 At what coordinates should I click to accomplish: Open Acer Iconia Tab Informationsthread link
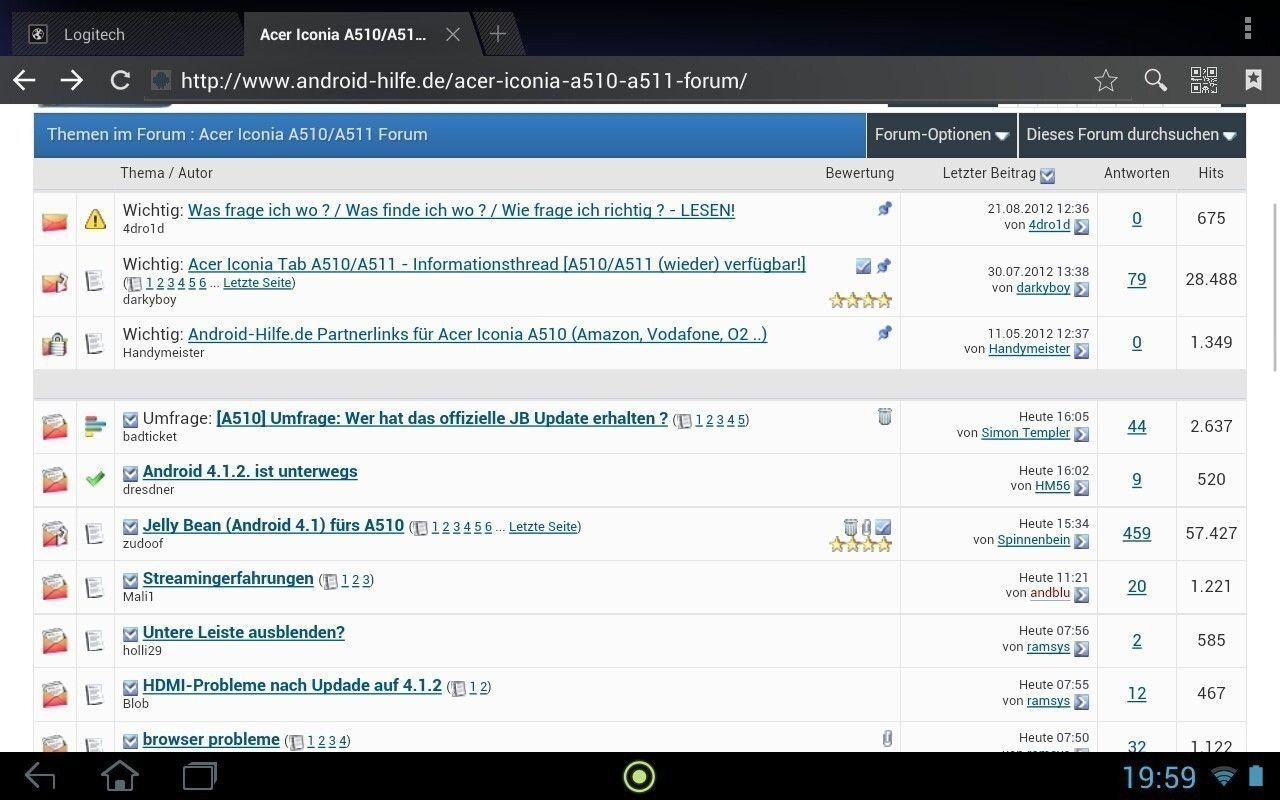pyautogui.click(x=497, y=264)
